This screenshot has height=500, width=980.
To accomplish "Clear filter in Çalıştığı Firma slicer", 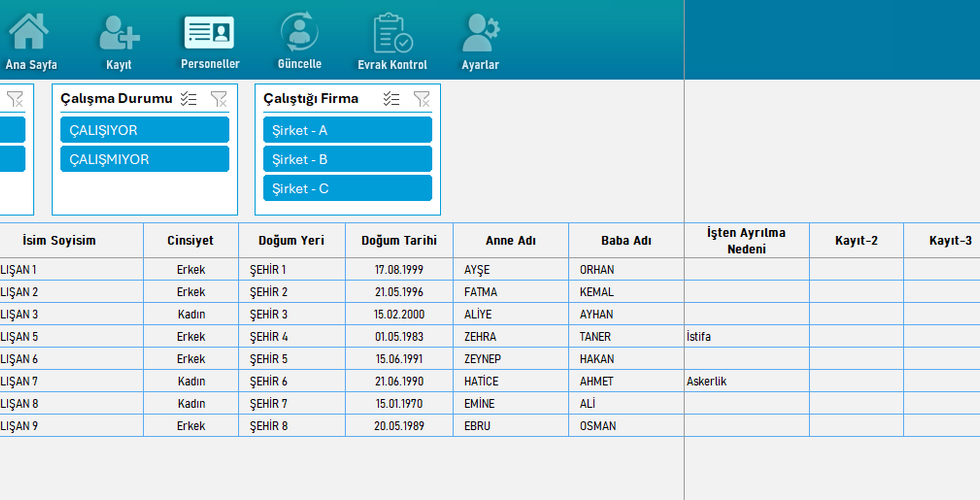I will point(422,99).
